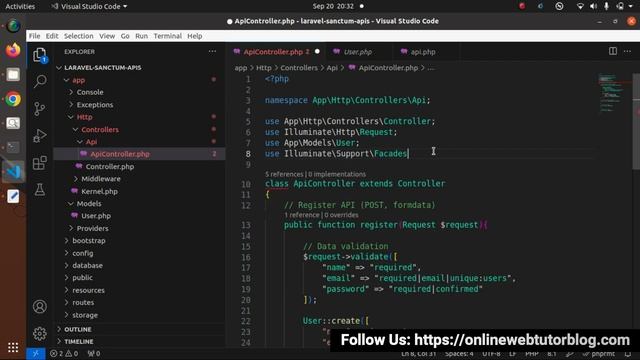Click the code minimap overview
The width and height of the screenshot is (640, 360).
pos(611,93)
